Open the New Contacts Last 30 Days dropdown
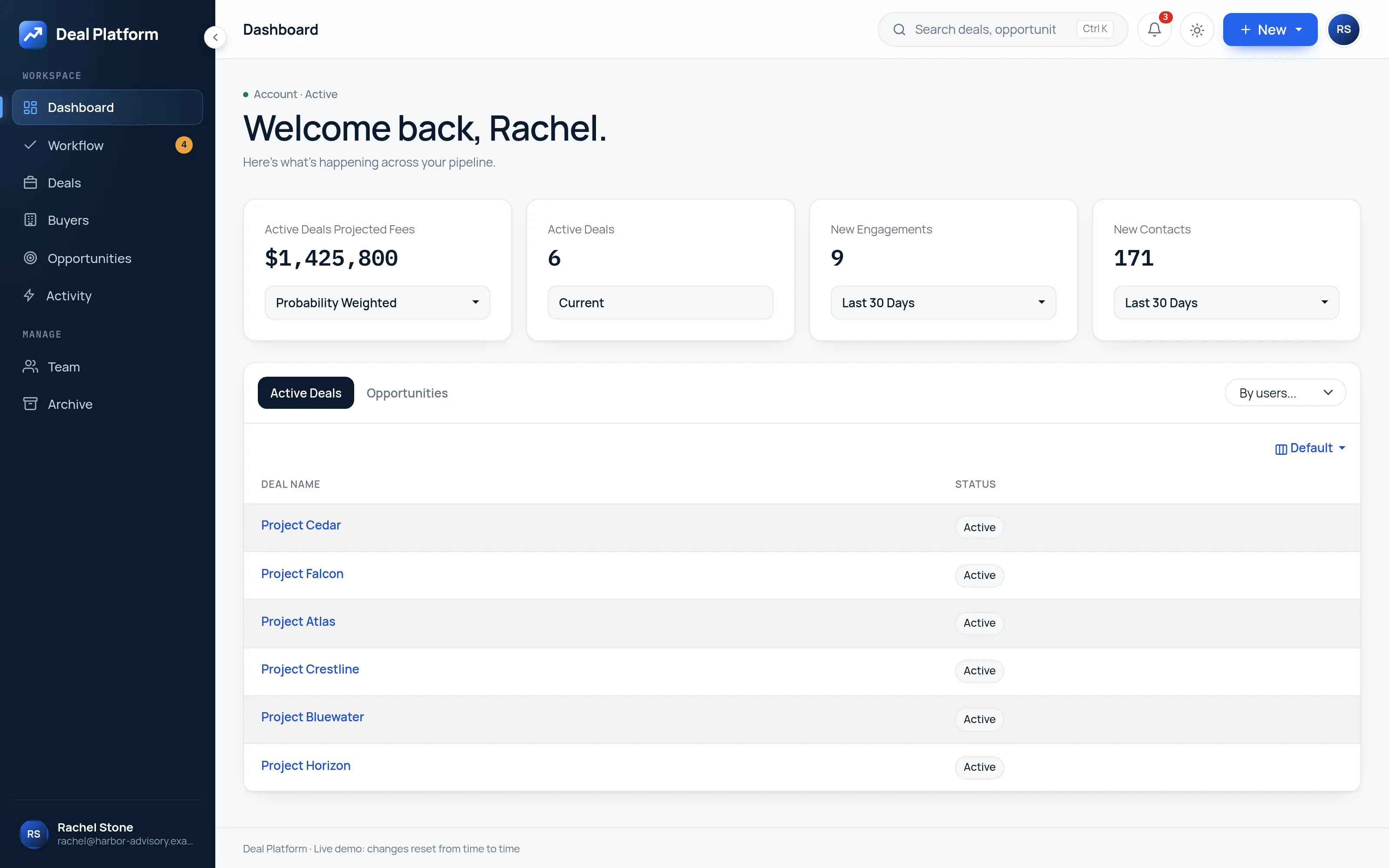1389x868 pixels. [x=1226, y=302]
